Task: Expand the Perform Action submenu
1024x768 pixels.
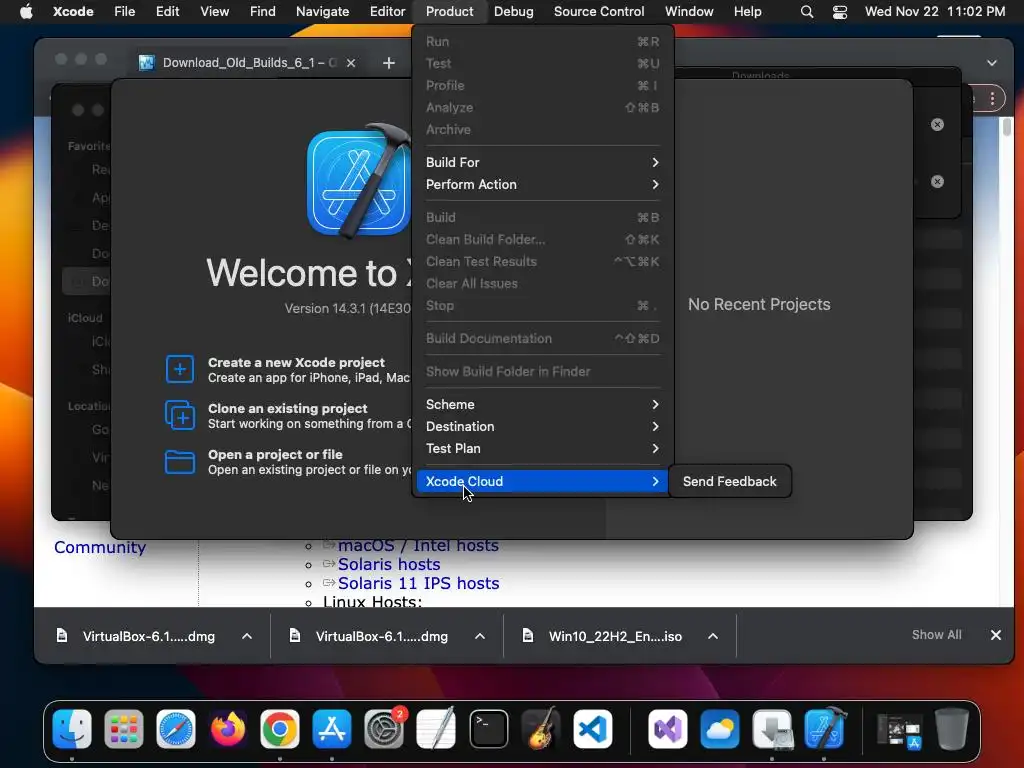Action: (542, 184)
